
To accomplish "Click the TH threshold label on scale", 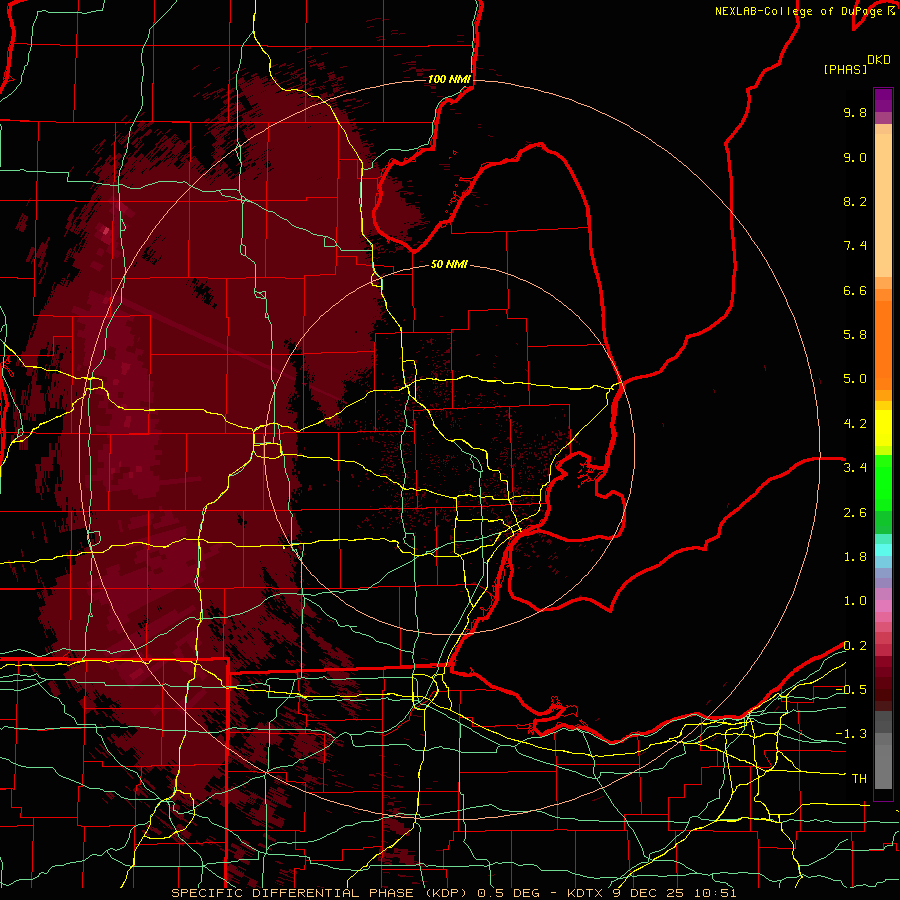I will (859, 779).
